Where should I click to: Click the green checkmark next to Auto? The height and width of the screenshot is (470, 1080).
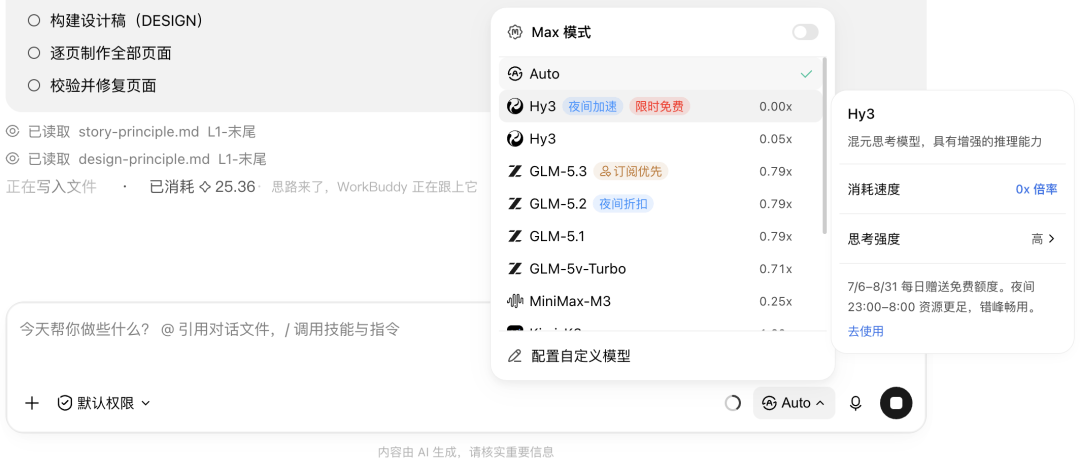[806, 74]
